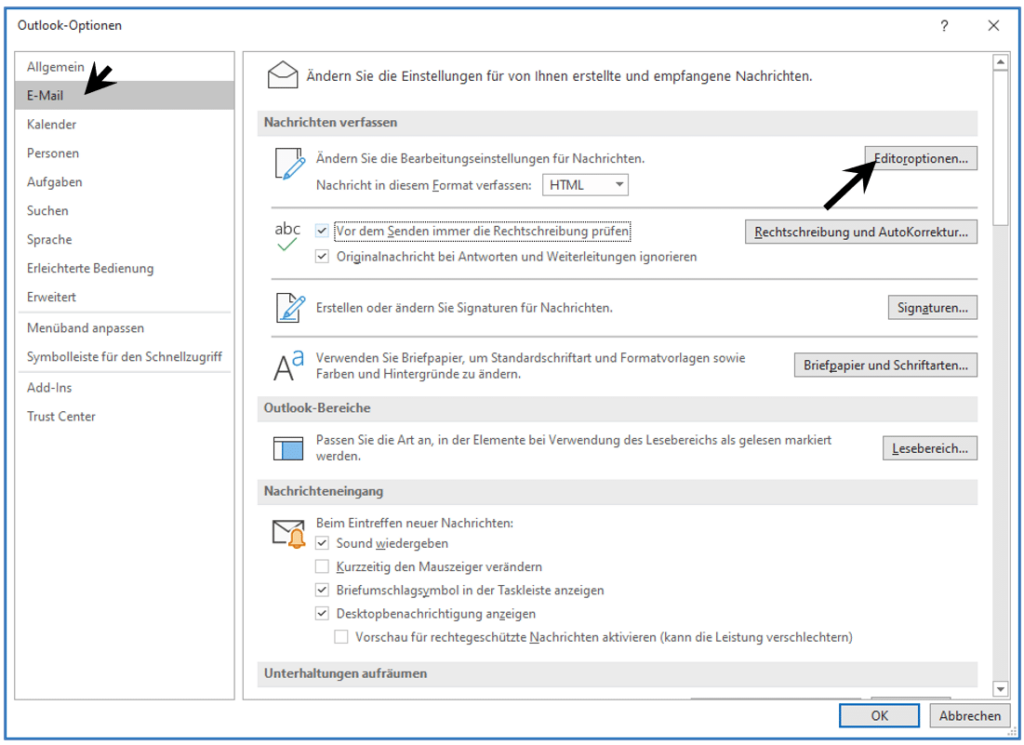Screen dimensions: 1024x745
Task: Open the Add-Ins category
Action: [x=50, y=387]
